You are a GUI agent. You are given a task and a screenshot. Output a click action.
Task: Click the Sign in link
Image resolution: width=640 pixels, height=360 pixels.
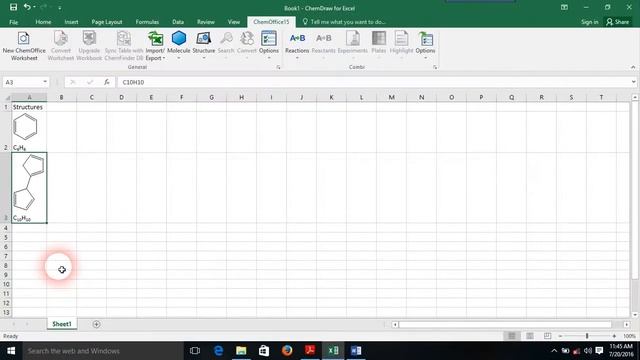coord(589,22)
